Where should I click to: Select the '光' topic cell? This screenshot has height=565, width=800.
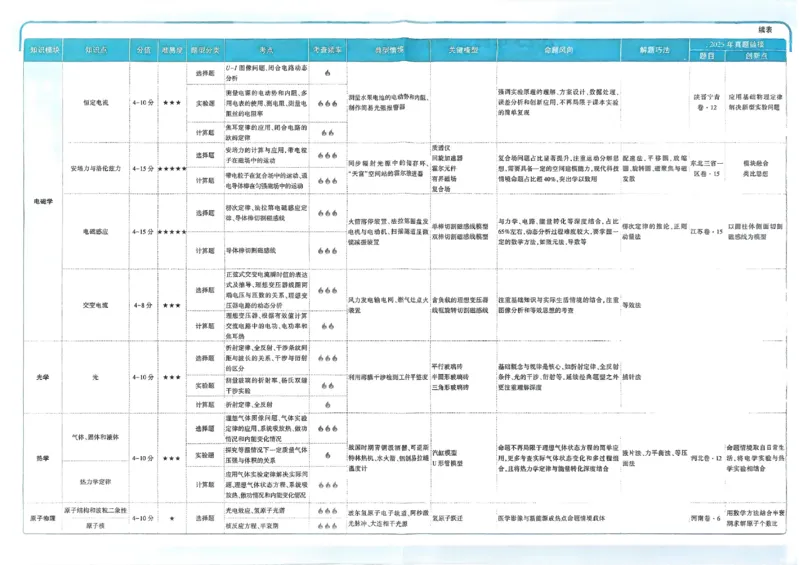click(95, 377)
